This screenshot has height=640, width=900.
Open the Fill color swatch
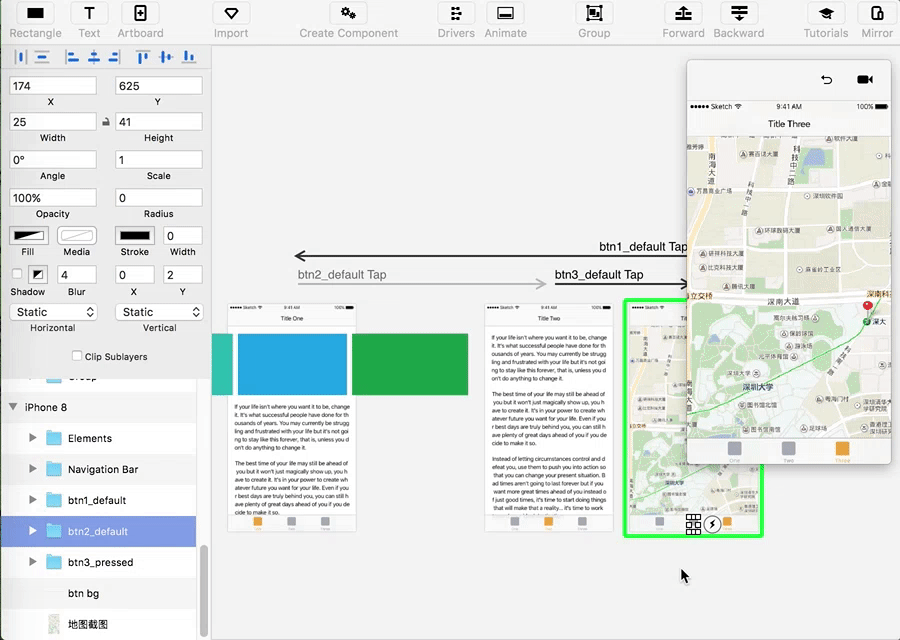pyautogui.click(x=29, y=235)
